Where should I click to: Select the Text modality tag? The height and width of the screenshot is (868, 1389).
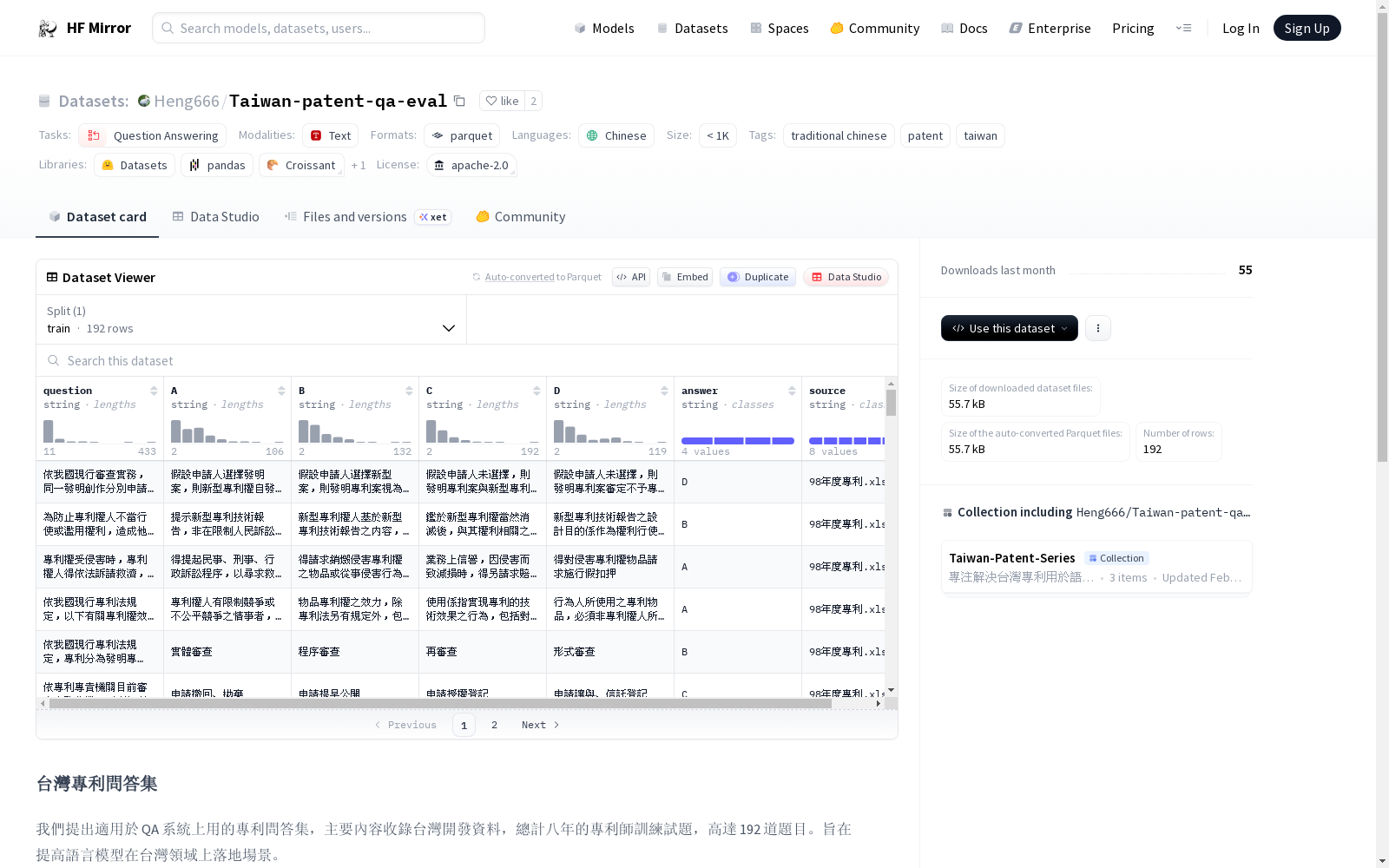pyautogui.click(x=330, y=135)
